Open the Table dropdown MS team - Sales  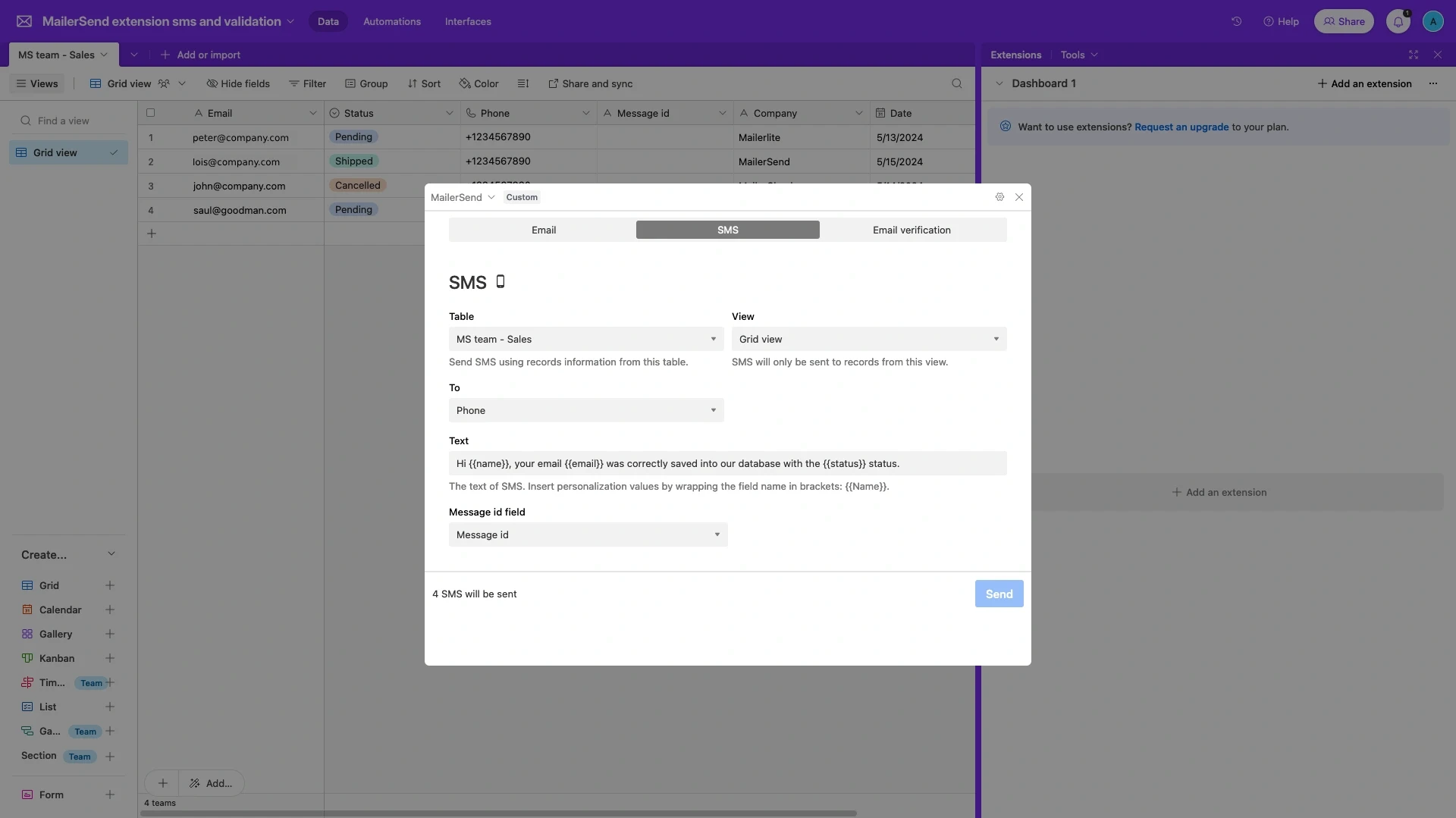pyautogui.click(x=585, y=339)
